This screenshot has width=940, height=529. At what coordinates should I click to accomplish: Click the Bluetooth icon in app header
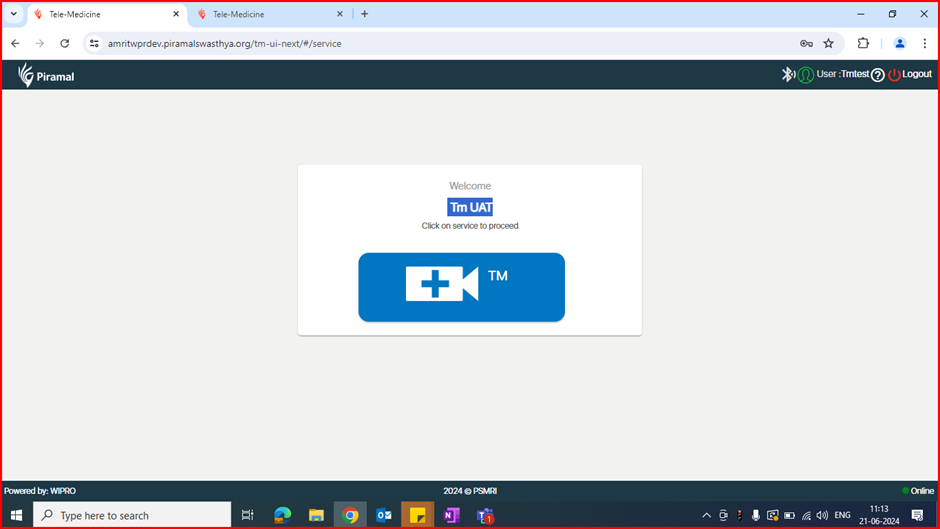(x=787, y=74)
